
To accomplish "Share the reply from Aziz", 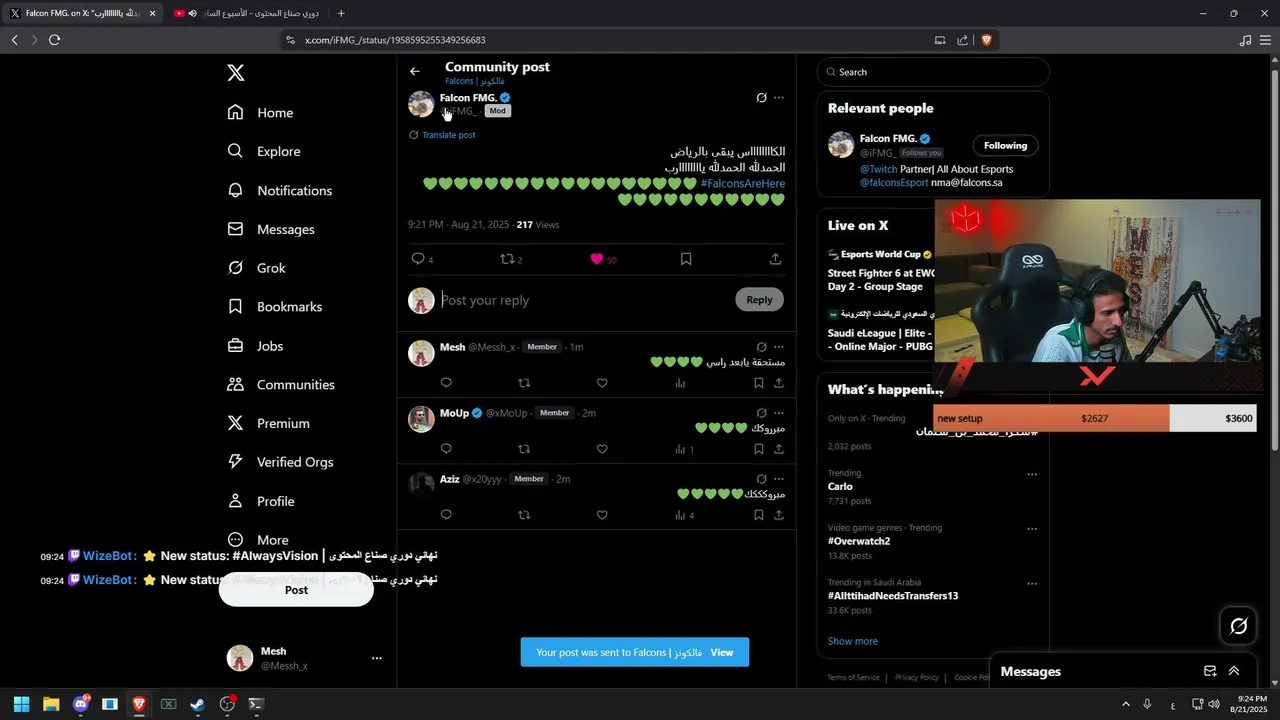I will 779,515.
